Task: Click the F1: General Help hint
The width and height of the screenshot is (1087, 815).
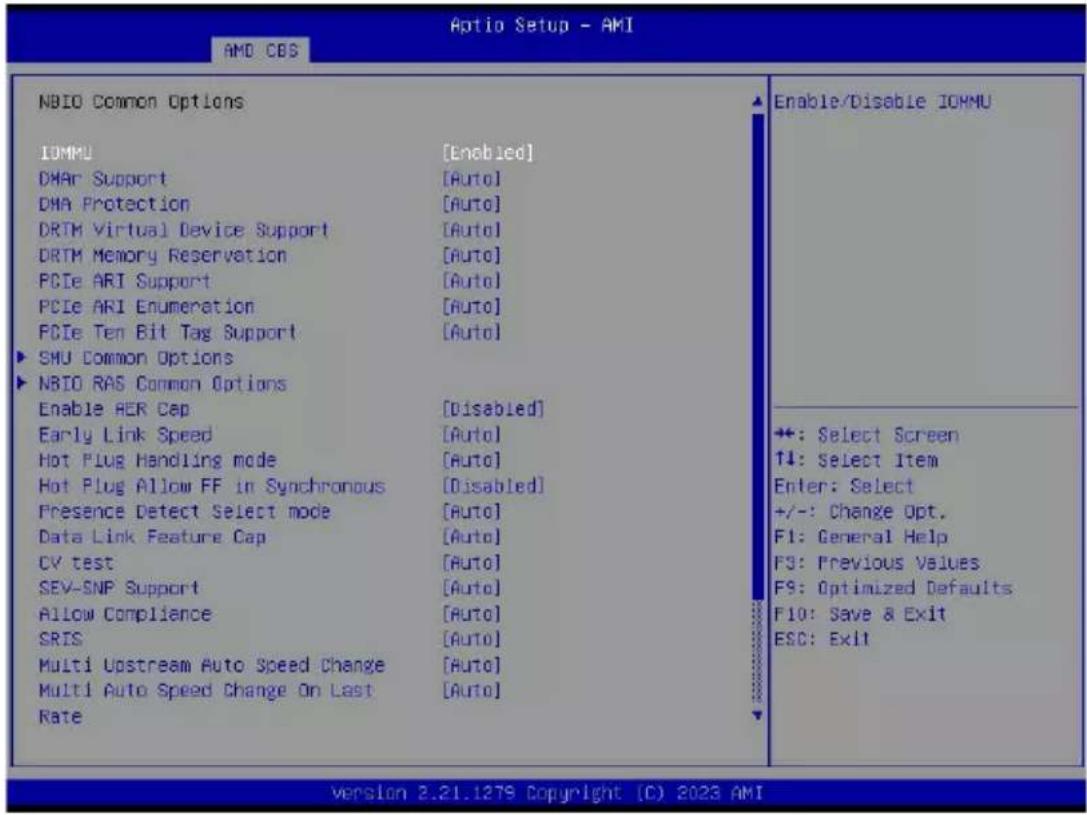Action: pyautogui.click(x=860, y=538)
